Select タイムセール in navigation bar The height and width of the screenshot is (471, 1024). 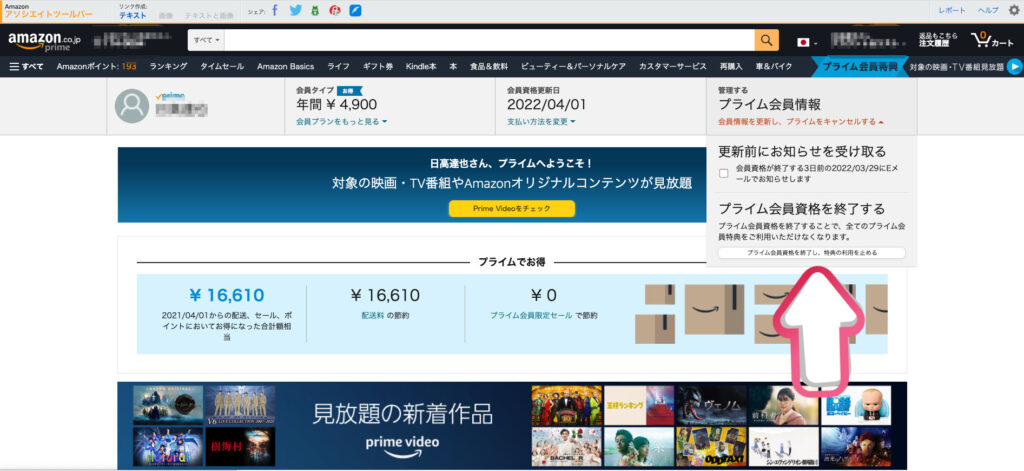pyautogui.click(x=222, y=66)
